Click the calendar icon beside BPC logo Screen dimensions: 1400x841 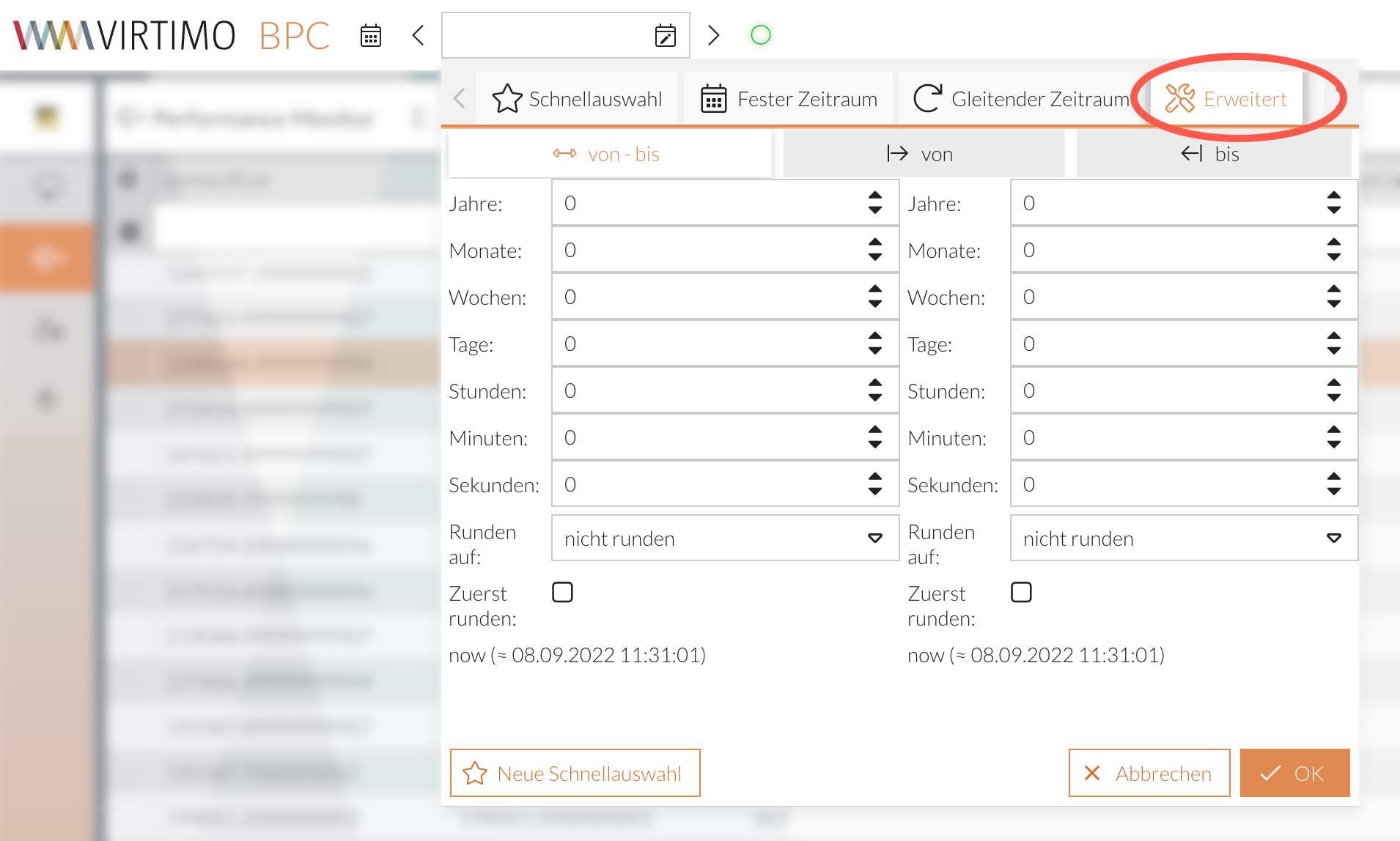tap(371, 35)
